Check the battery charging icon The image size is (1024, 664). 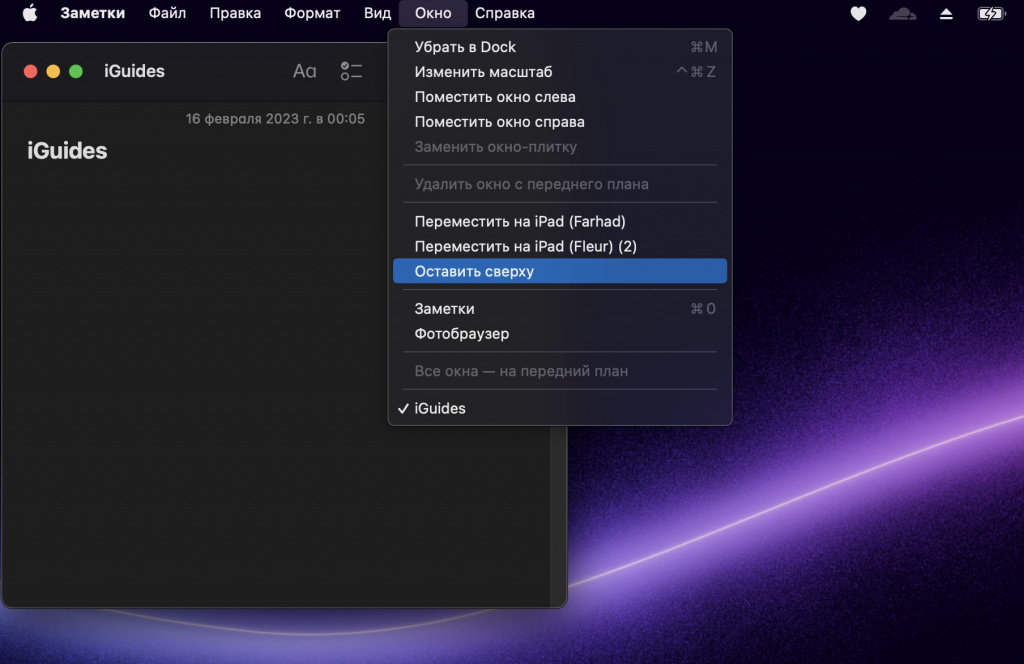(x=990, y=14)
